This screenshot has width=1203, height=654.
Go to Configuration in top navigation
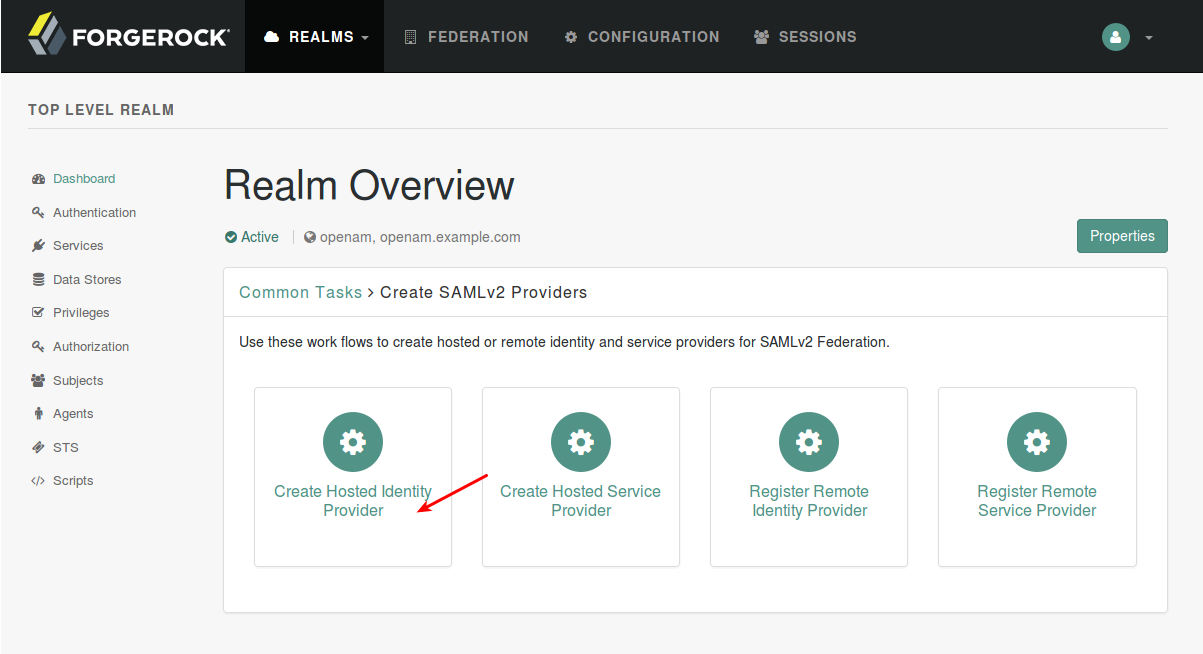pyautogui.click(x=642, y=37)
